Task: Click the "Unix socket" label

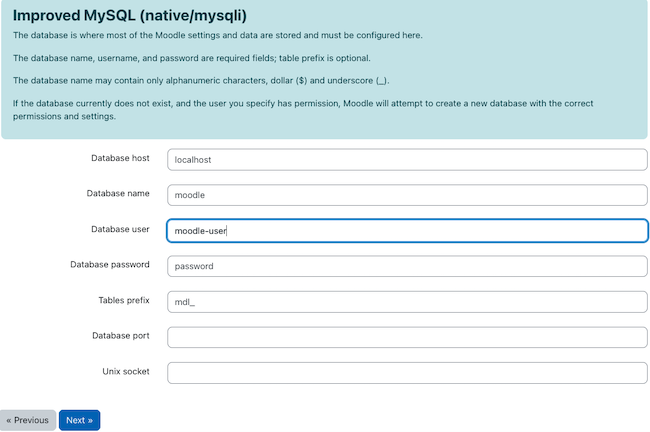Action: pyautogui.click(x=126, y=371)
